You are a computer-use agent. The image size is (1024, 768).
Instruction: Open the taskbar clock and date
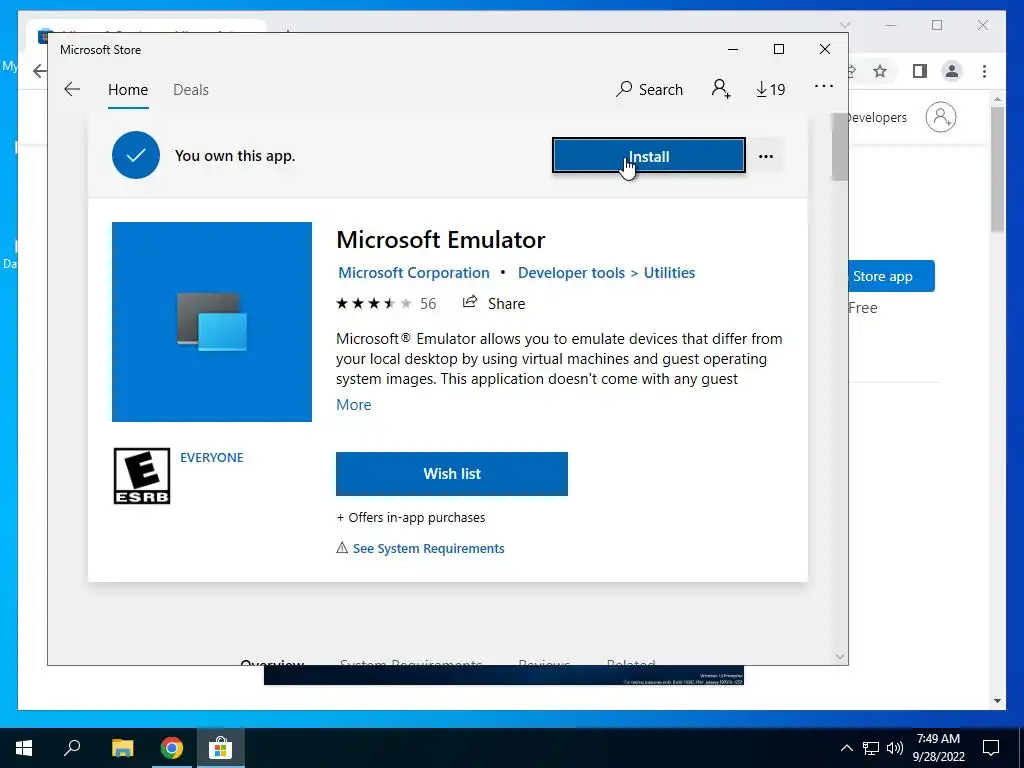tap(938, 748)
